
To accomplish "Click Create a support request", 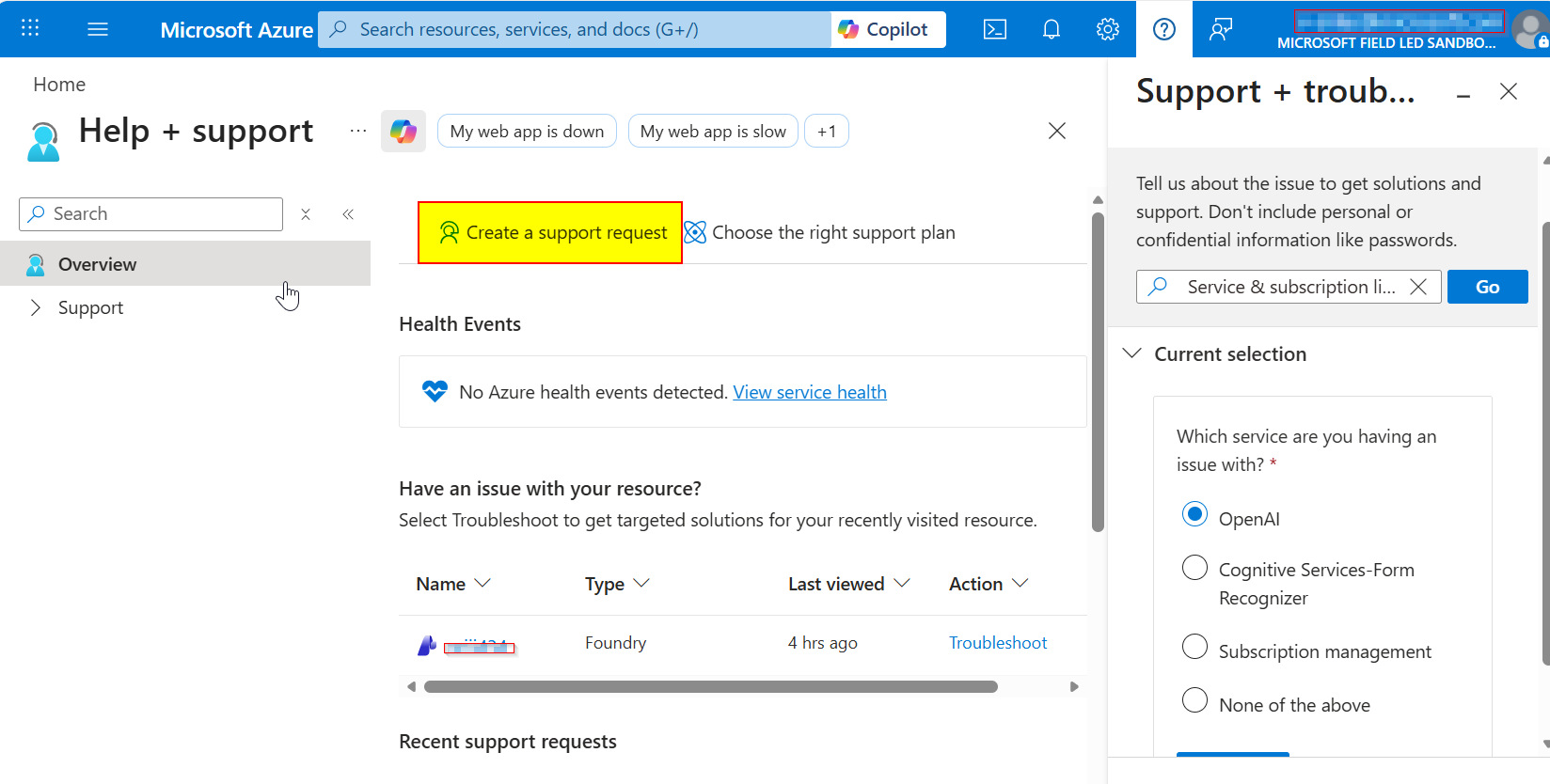I will click(x=550, y=233).
